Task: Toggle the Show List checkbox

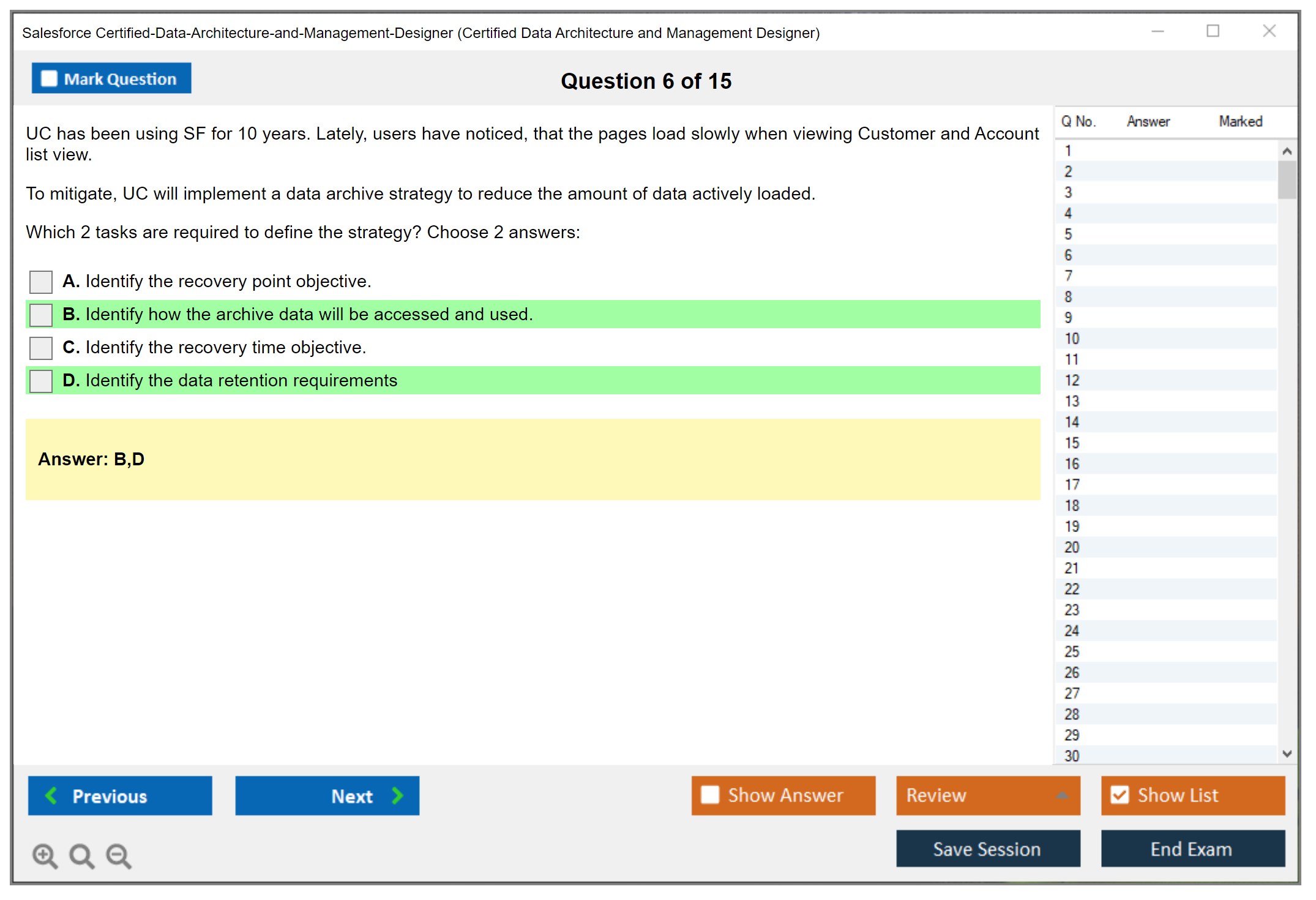Action: pos(1120,795)
